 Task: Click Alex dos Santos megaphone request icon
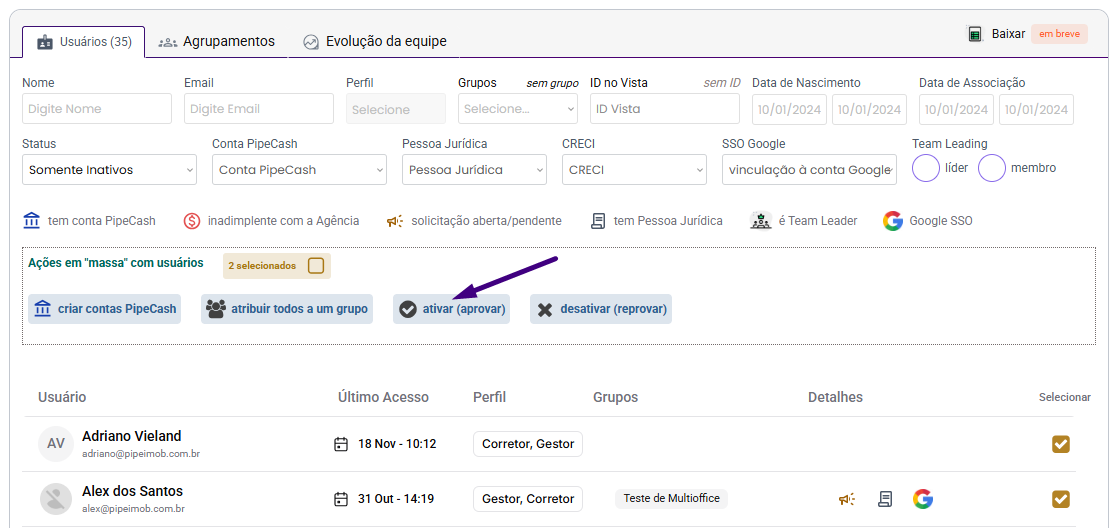846,500
